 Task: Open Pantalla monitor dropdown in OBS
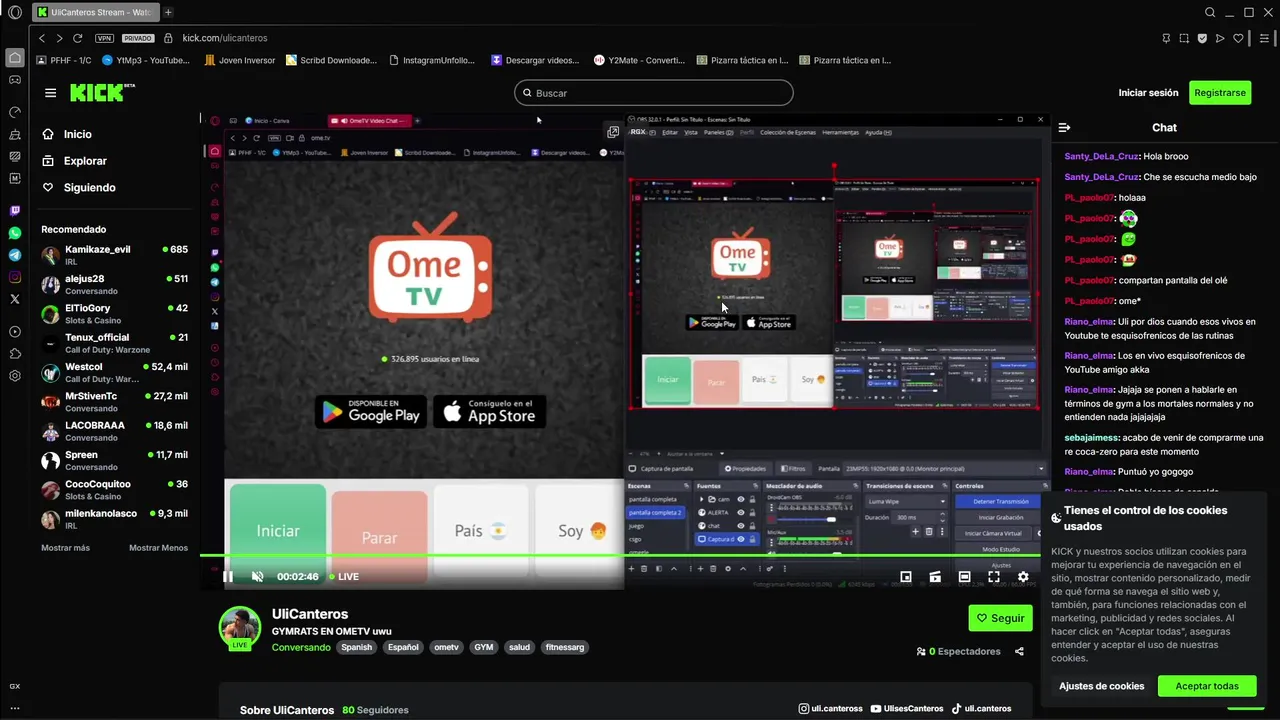coord(945,468)
